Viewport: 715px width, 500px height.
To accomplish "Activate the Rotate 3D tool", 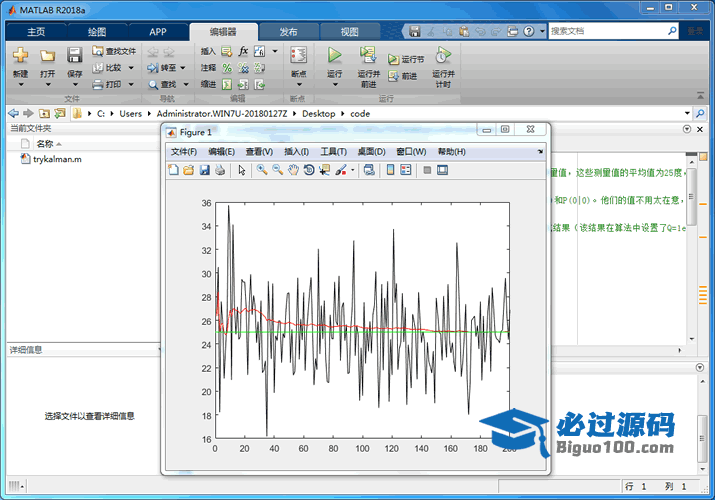I will pos(308,170).
